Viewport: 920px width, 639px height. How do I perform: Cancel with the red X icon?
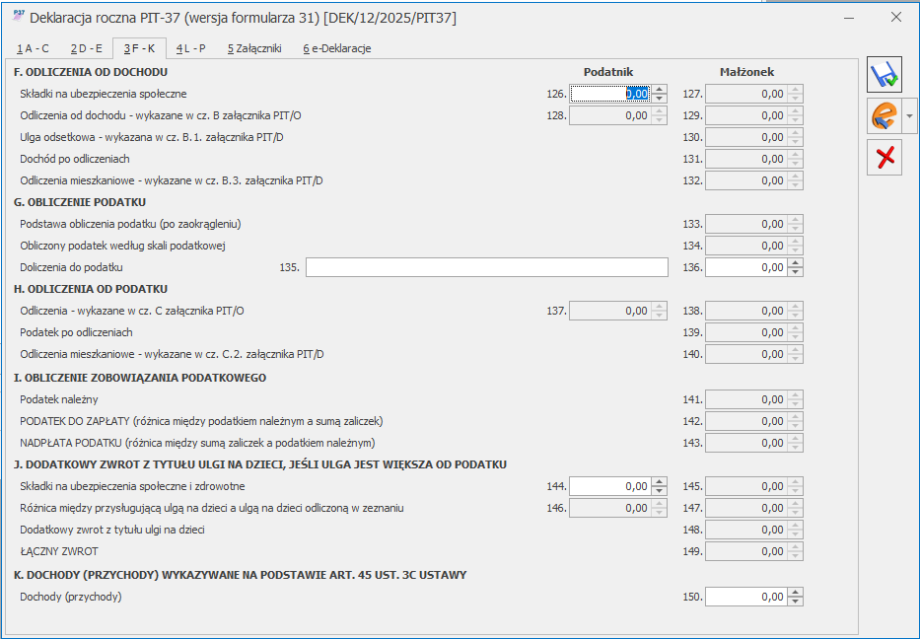point(884,157)
